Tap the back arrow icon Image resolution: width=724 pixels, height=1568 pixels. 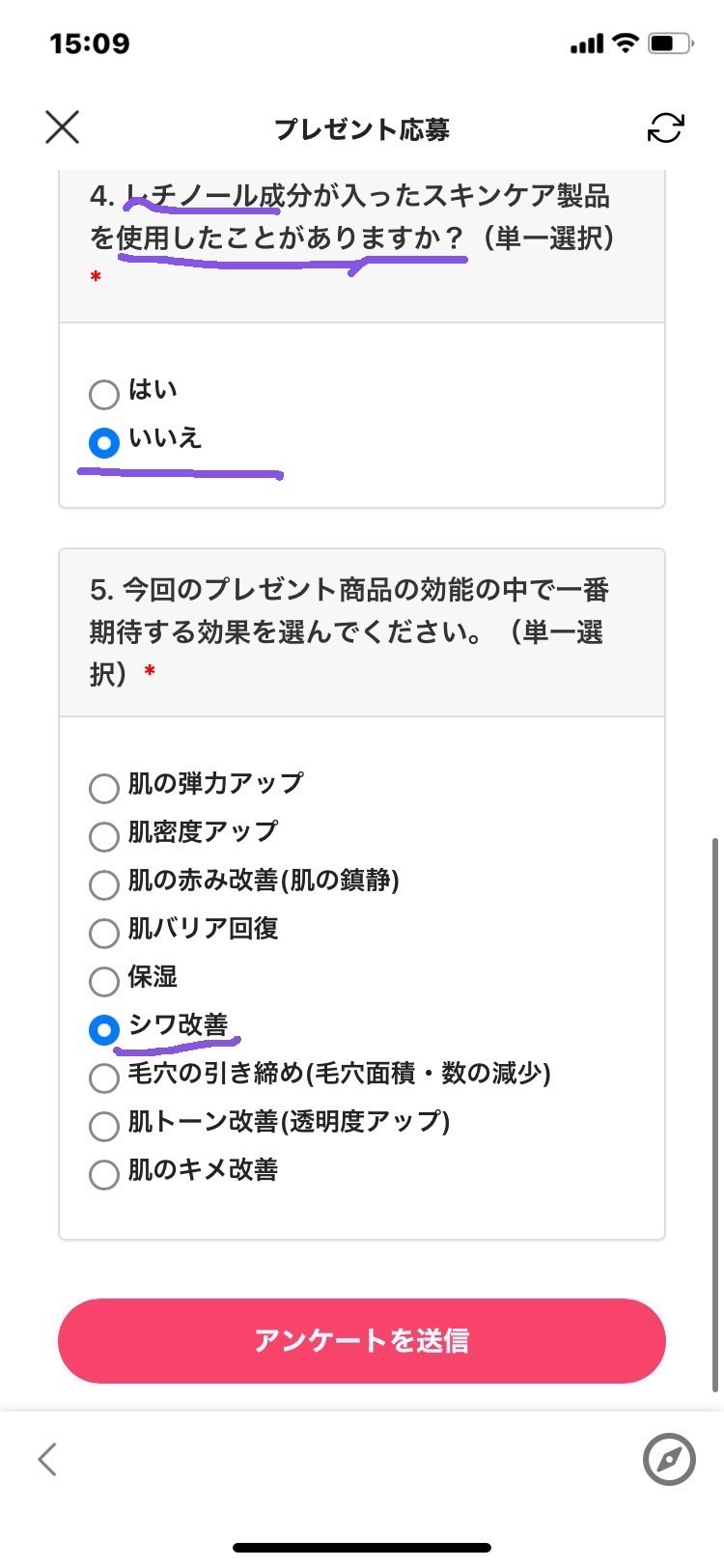pyautogui.click(x=47, y=1459)
